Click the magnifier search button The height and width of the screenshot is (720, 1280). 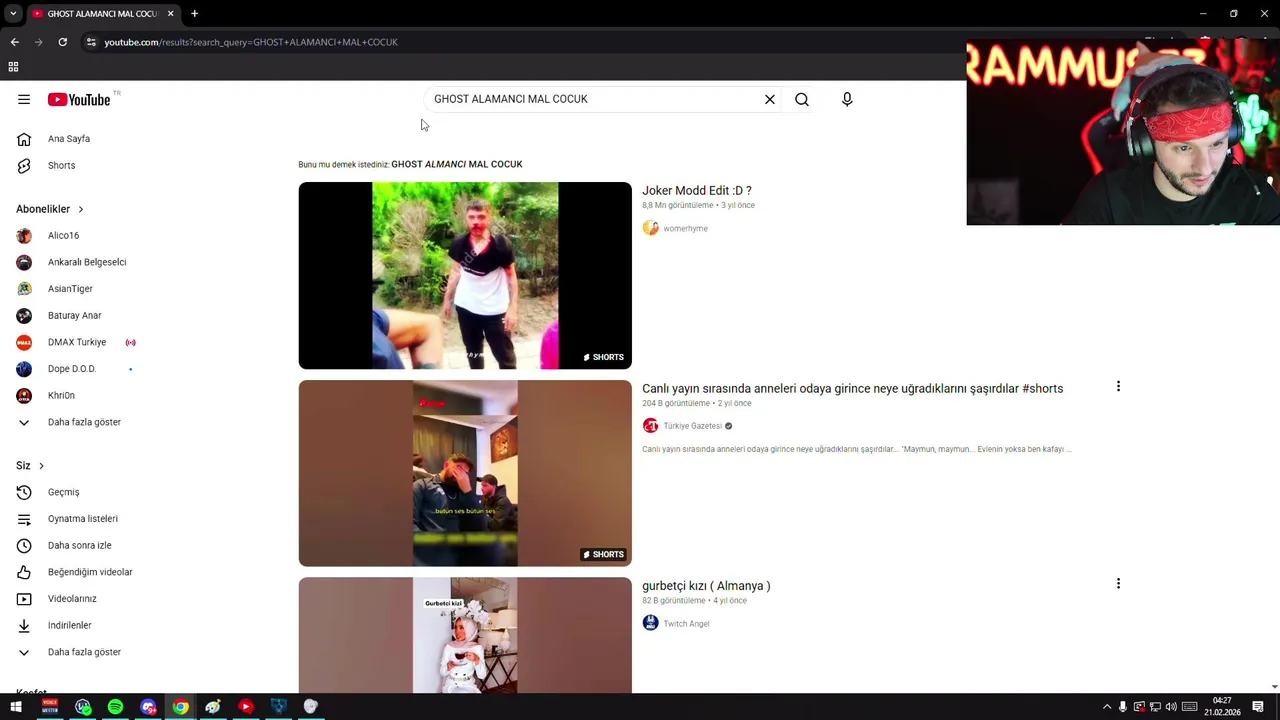pos(802,99)
